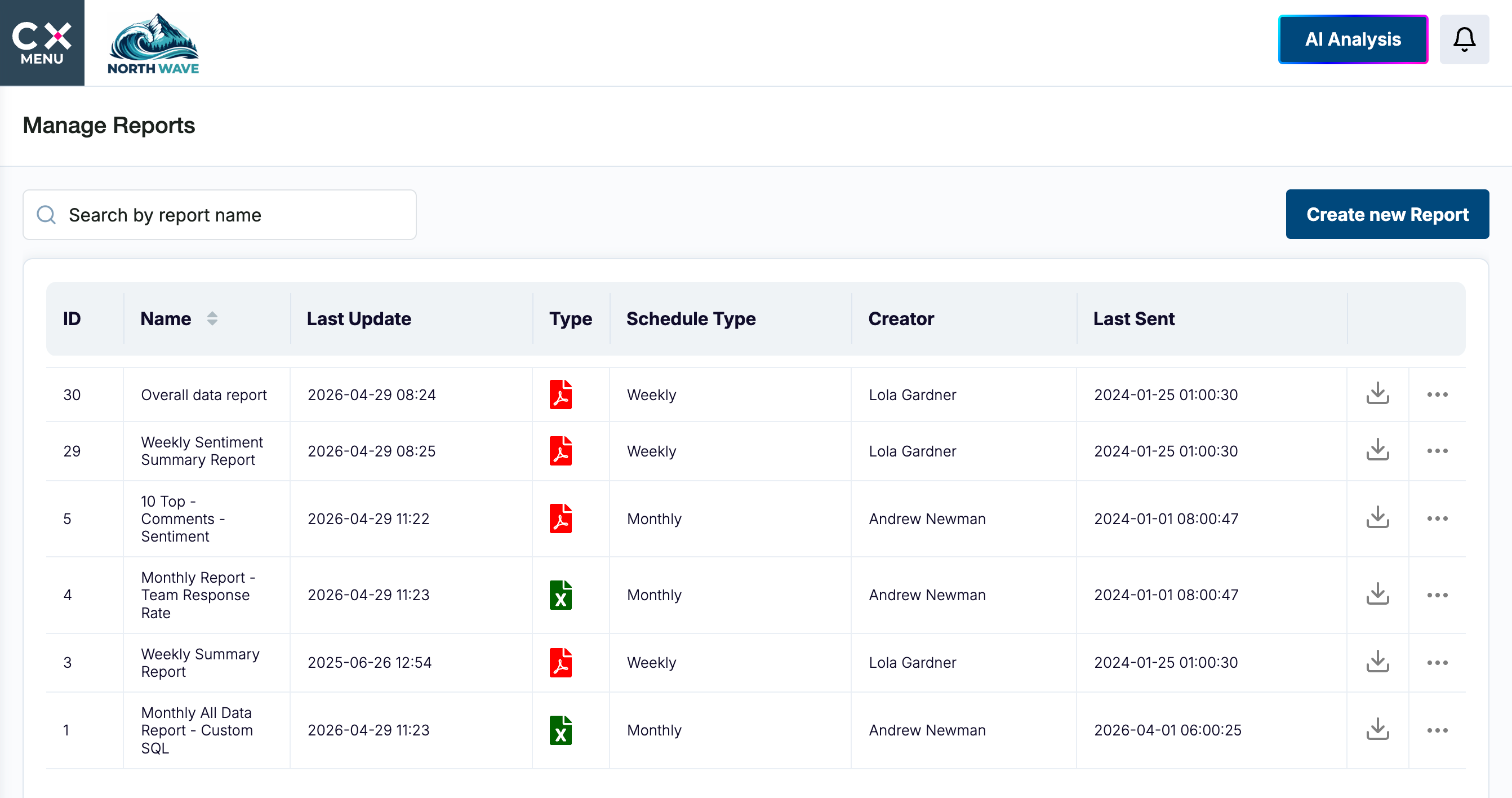Click the AI Analysis button
1512x798 pixels.
[1353, 39]
